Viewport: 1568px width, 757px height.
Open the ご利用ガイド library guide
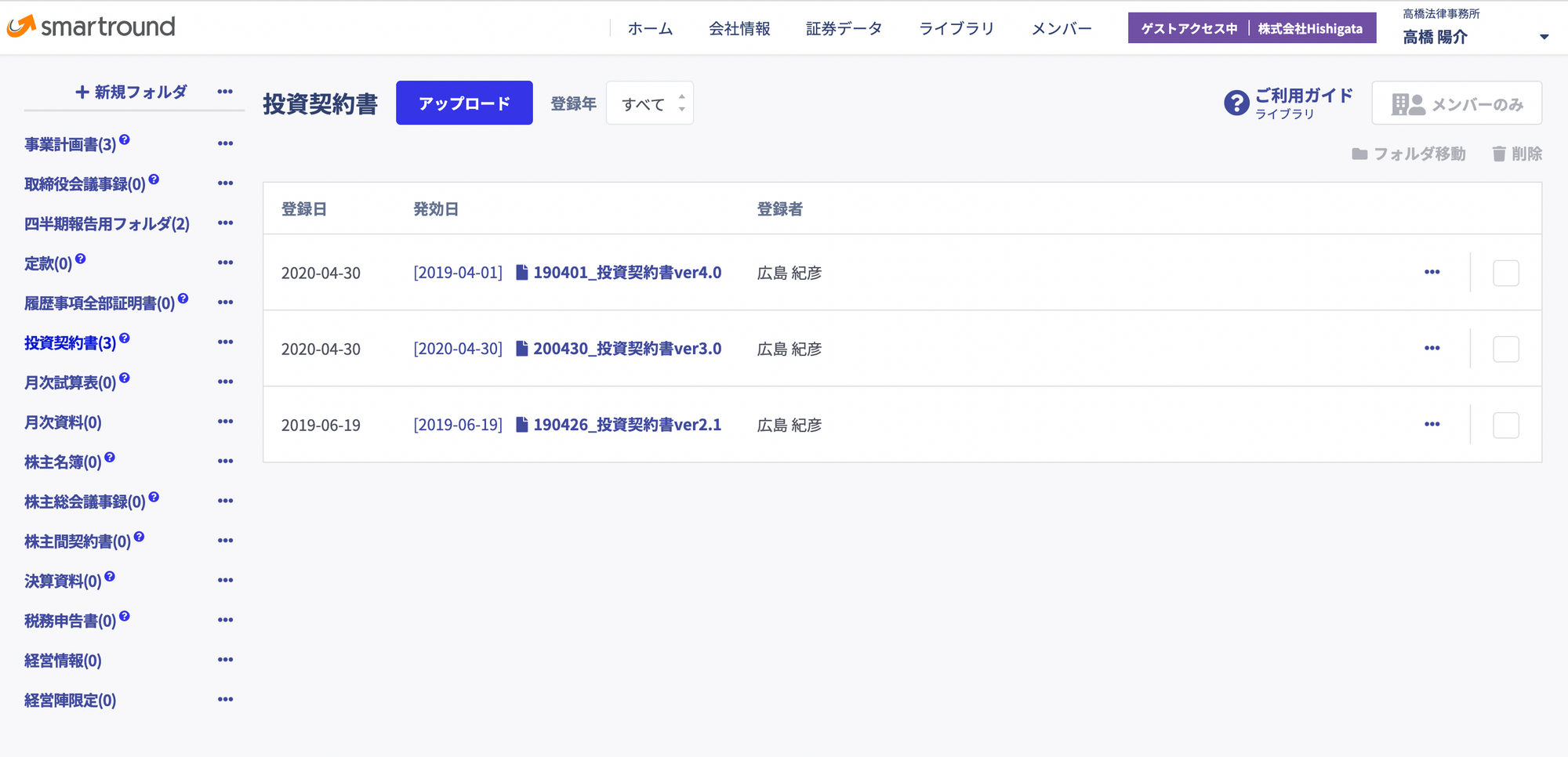[1289, 103]
